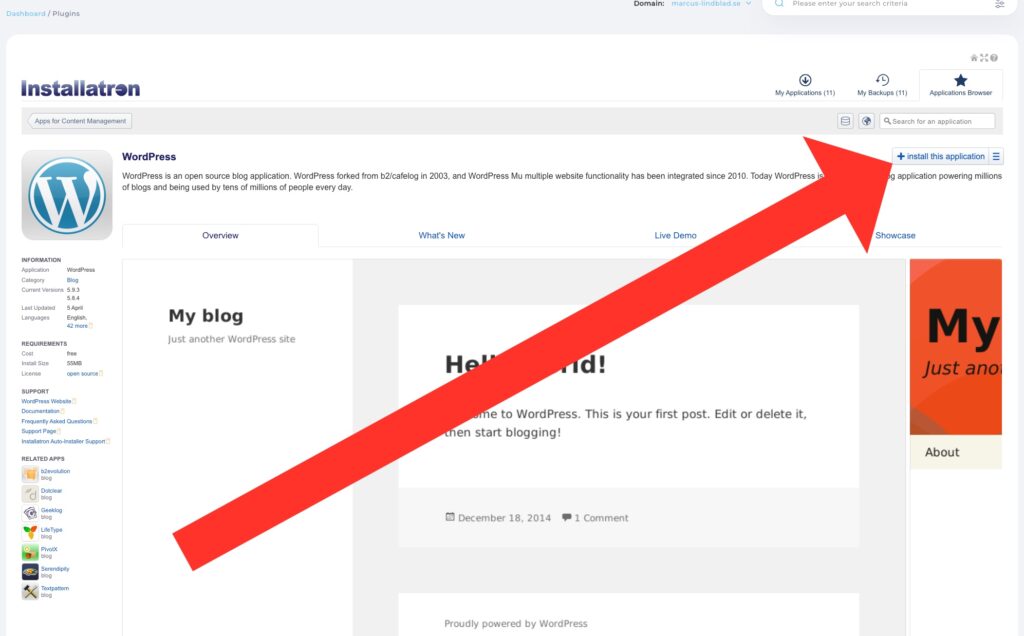Open the Support Page link
Screen dimensions: 1024x636
[x=39, y=431]
